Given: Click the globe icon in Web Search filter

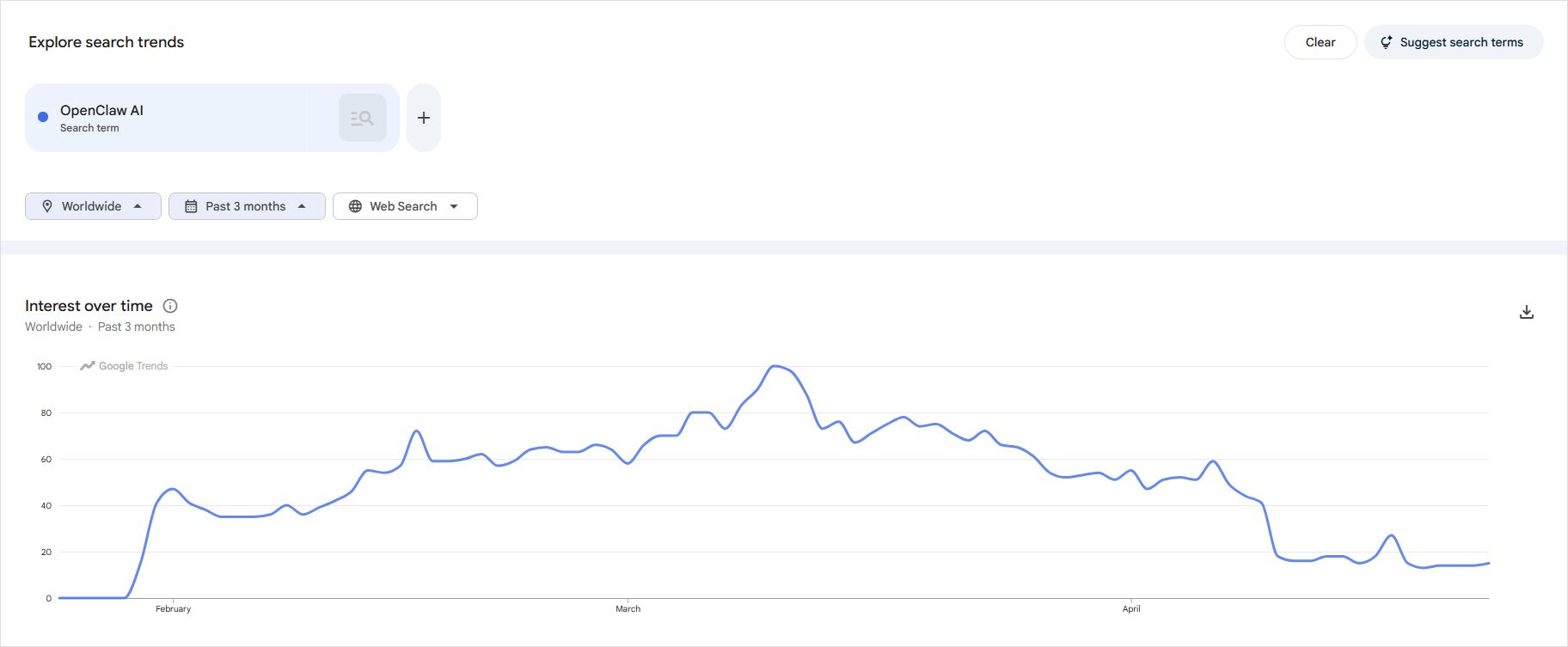Looking at the screenshot, I should [354, 205].
